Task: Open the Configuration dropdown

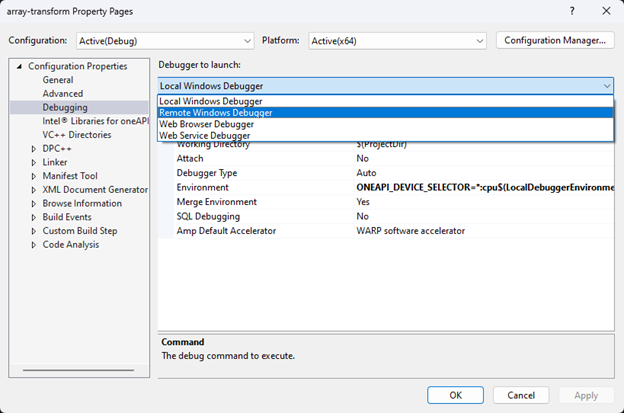Action: 165,40
